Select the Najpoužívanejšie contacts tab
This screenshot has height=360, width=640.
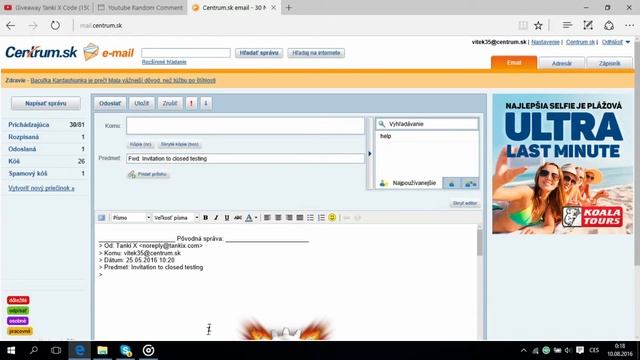[x=409, y=183]
